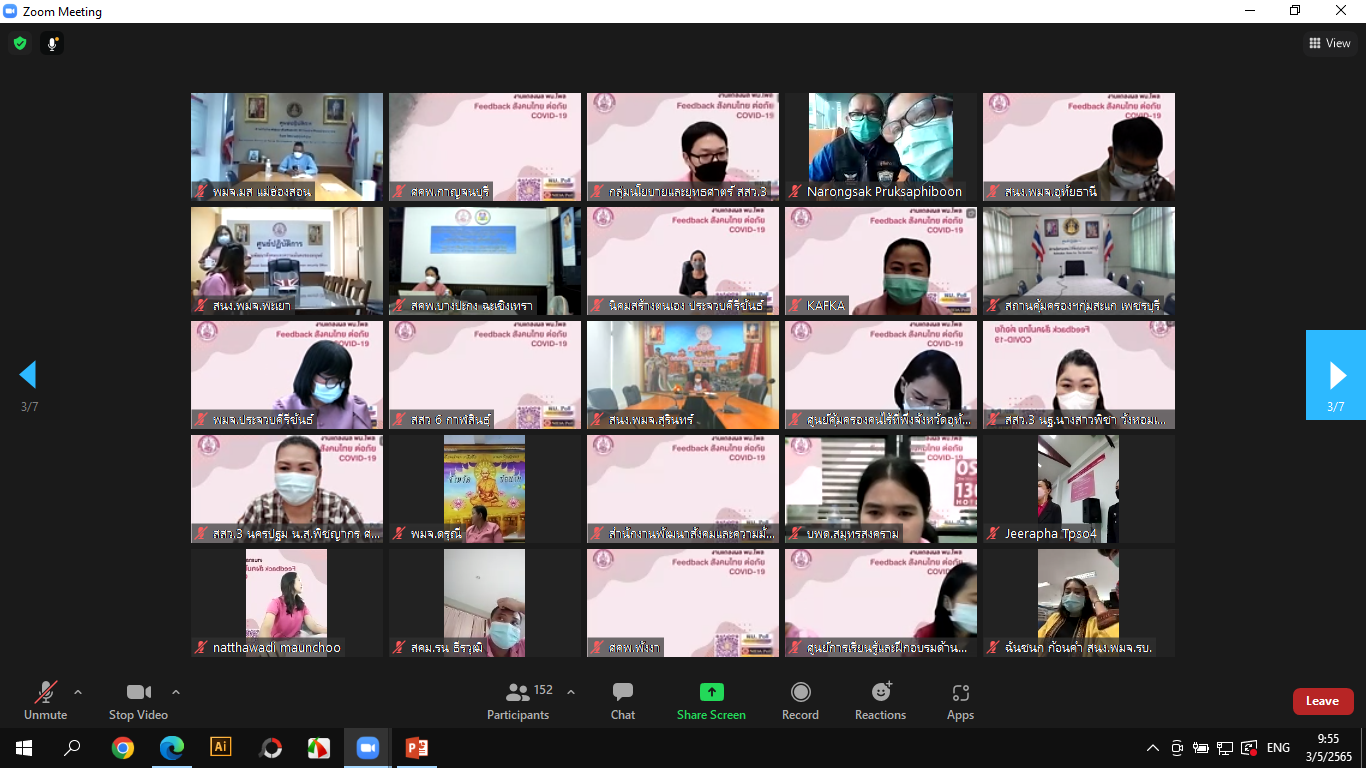
Task: Open the Reactions menu
Action: pyautogui.click(x=880, y=701)
